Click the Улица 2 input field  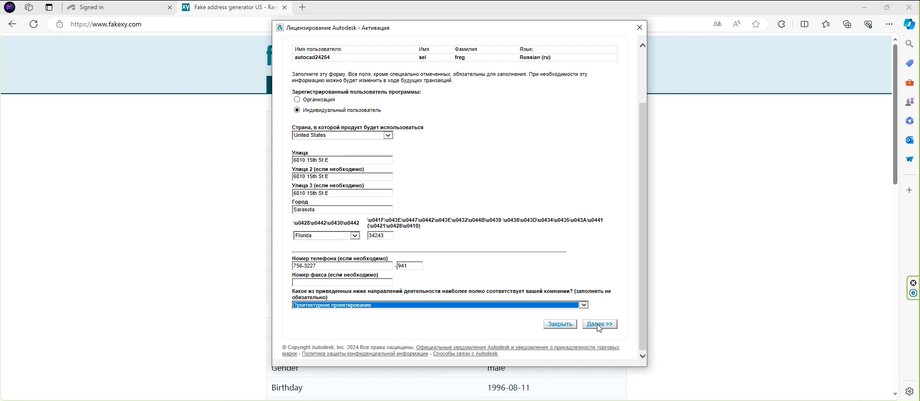click(x=342, y=177)
